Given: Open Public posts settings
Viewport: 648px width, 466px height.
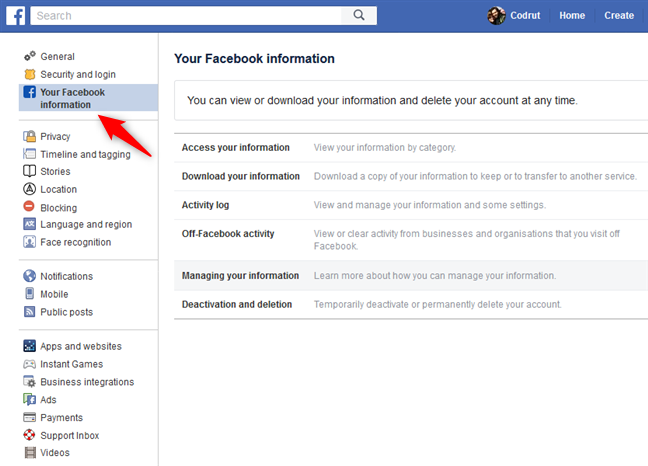Looking at the screenshot, I should tap(67, 312).
